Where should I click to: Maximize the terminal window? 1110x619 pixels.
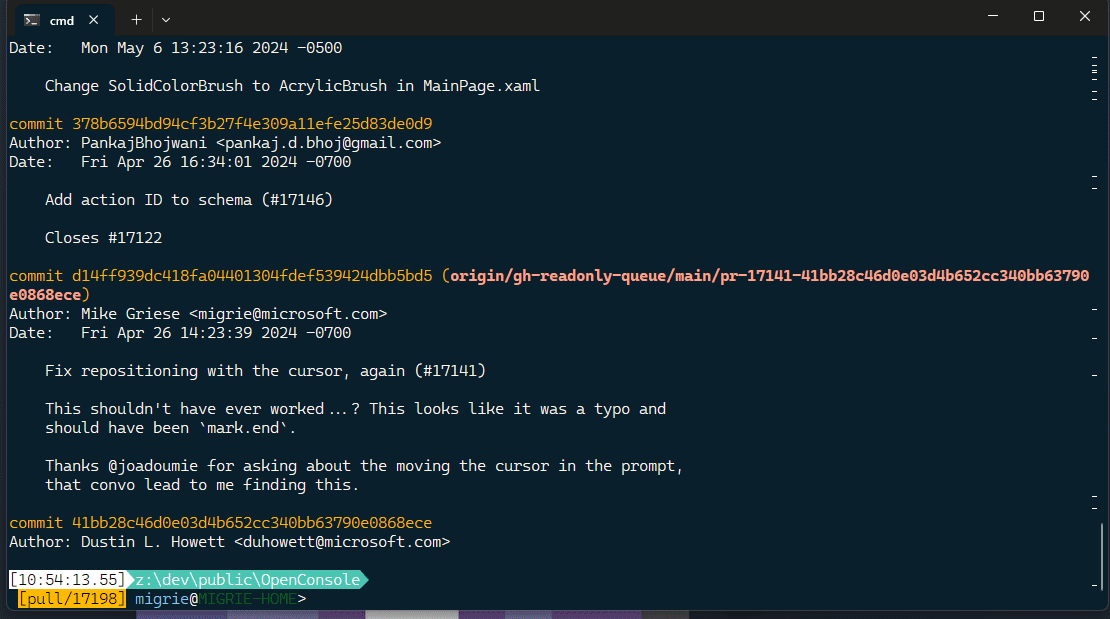pos(1037,16)
